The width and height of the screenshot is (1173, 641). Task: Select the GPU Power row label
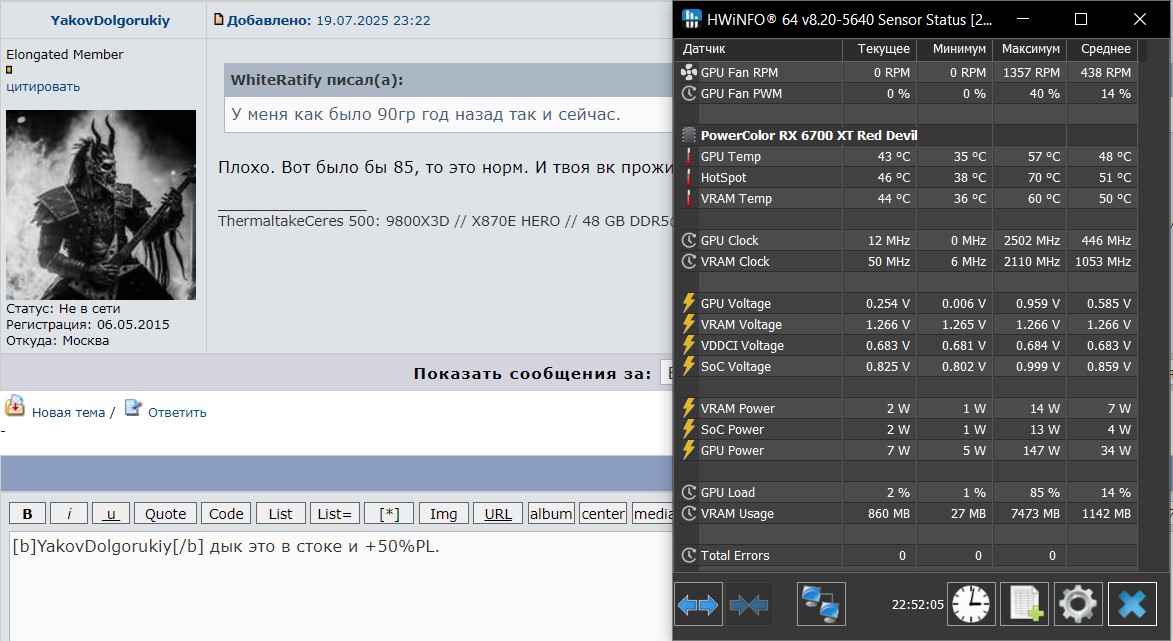pos(732,450)
